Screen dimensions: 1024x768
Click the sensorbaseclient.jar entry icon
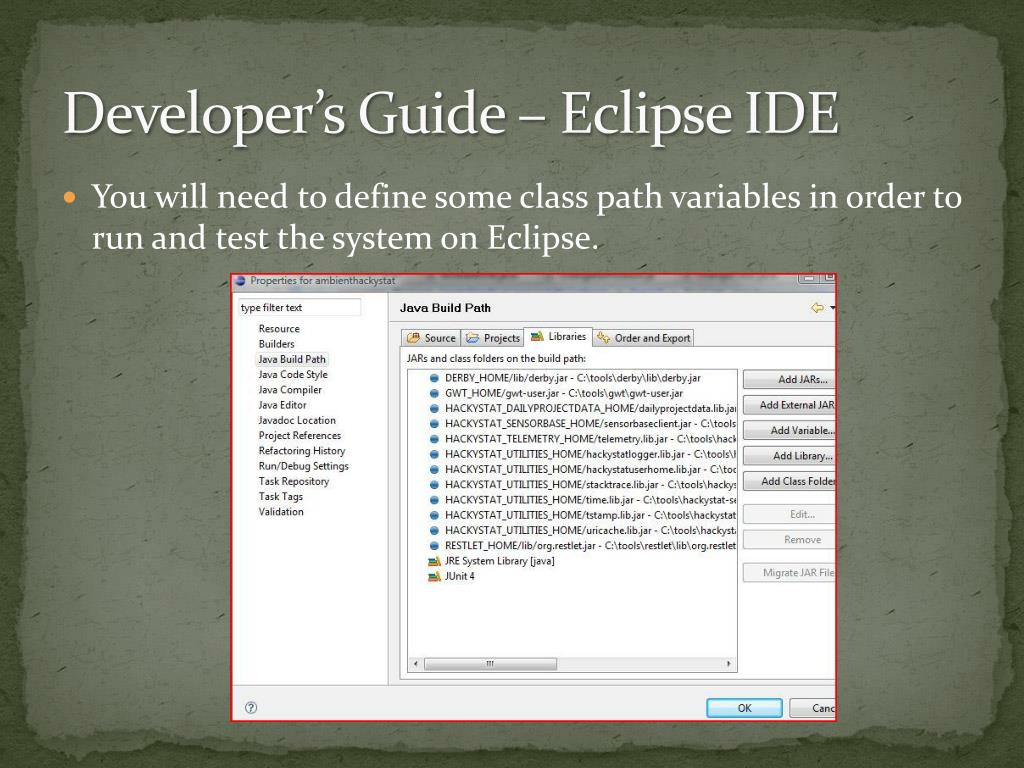[x=434, y=424]
